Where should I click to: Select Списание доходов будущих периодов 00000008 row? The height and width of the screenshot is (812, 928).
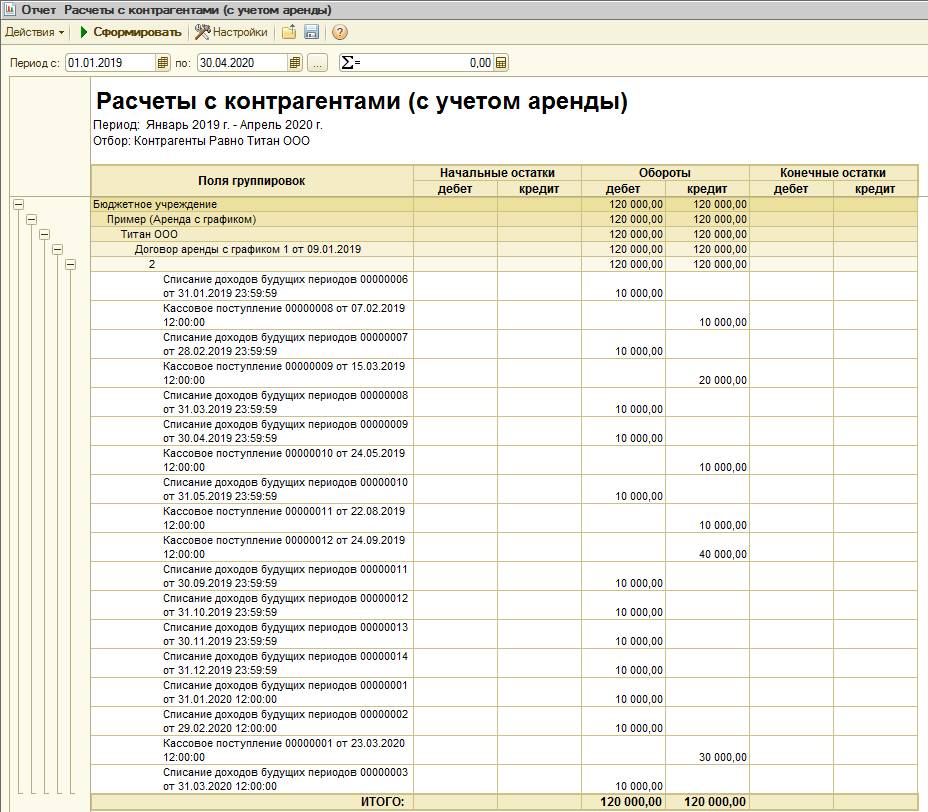504,402
